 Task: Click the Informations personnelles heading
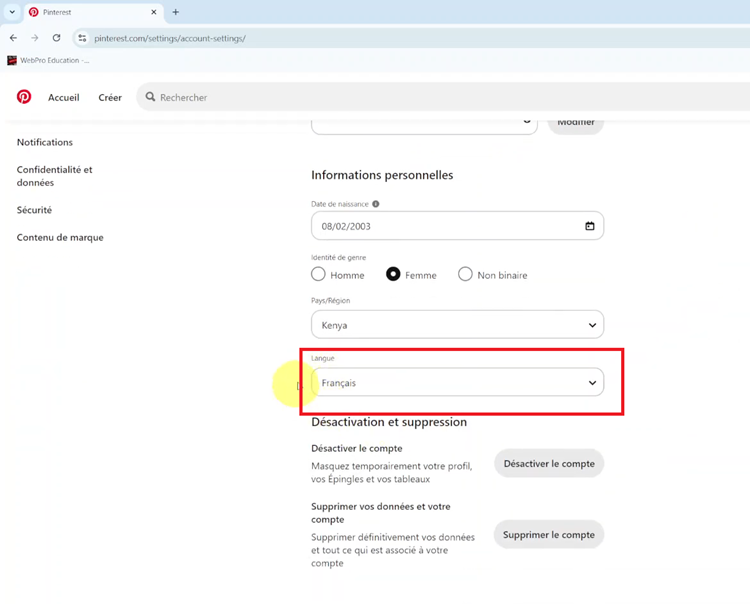382,175
